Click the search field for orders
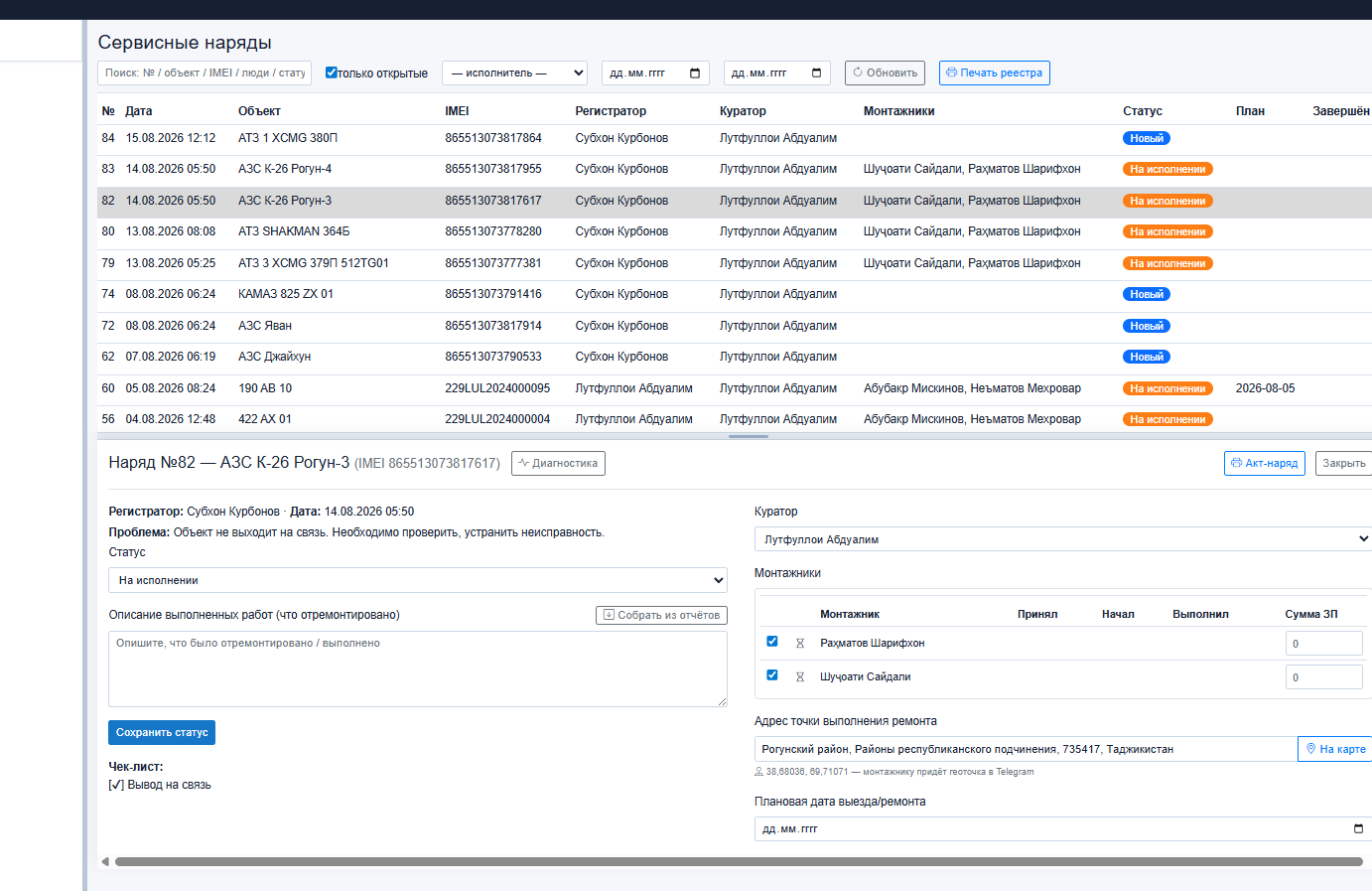Viewport: 1372px width, 891px height. click(x=205, y=74)
